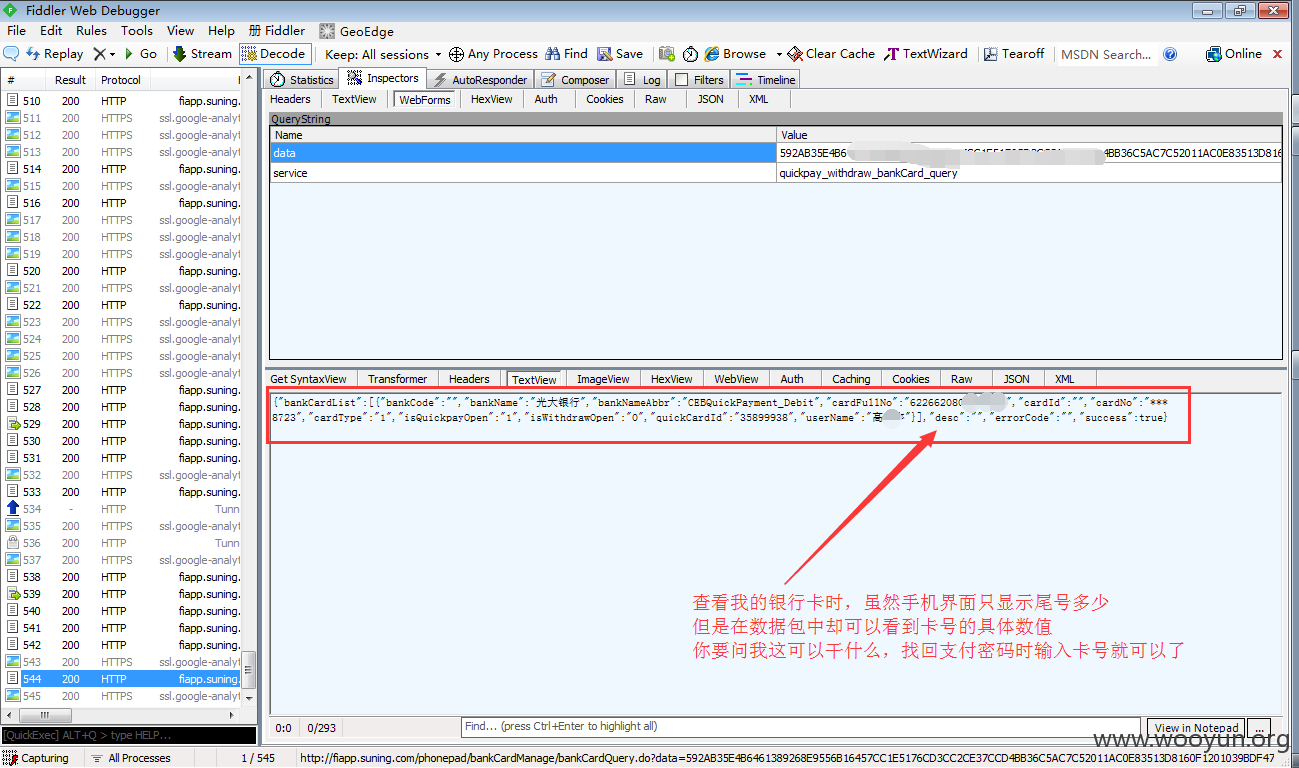This screenshot has width=1299, height=768.
Task: Replay the selected session
Action: (x=55, y=54)
